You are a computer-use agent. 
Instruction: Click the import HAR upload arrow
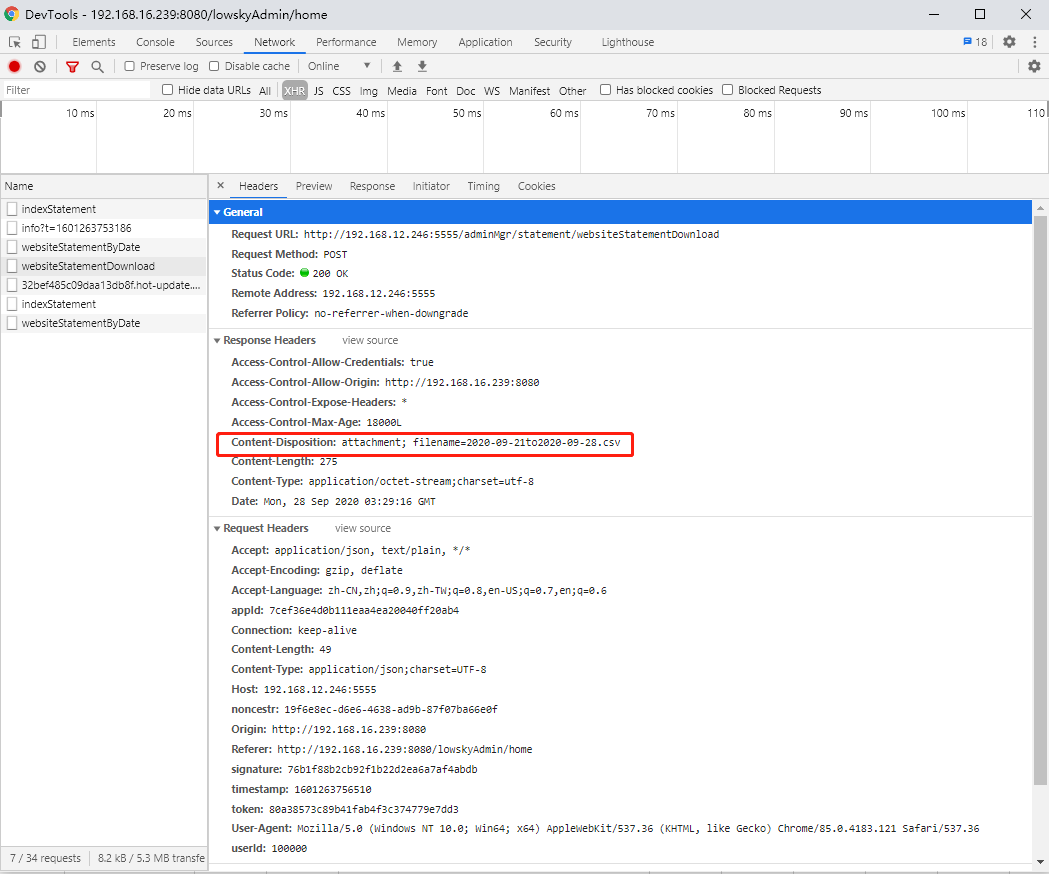[397, 66]
